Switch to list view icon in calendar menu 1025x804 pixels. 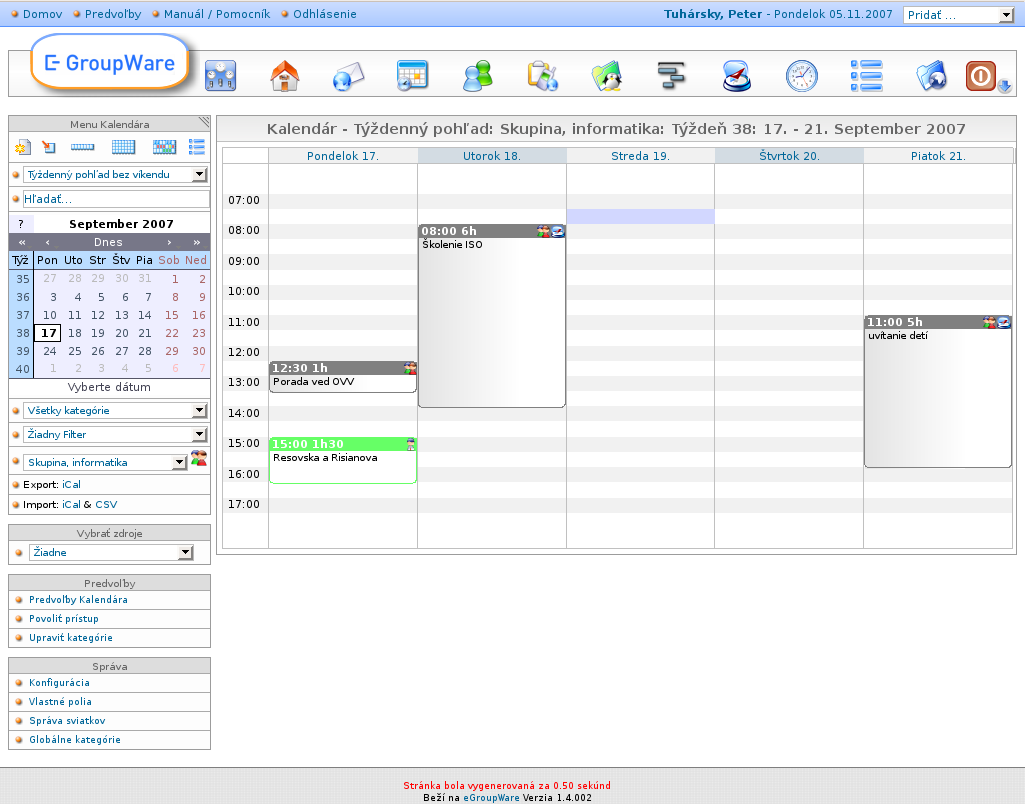click(x=197, y=147)
